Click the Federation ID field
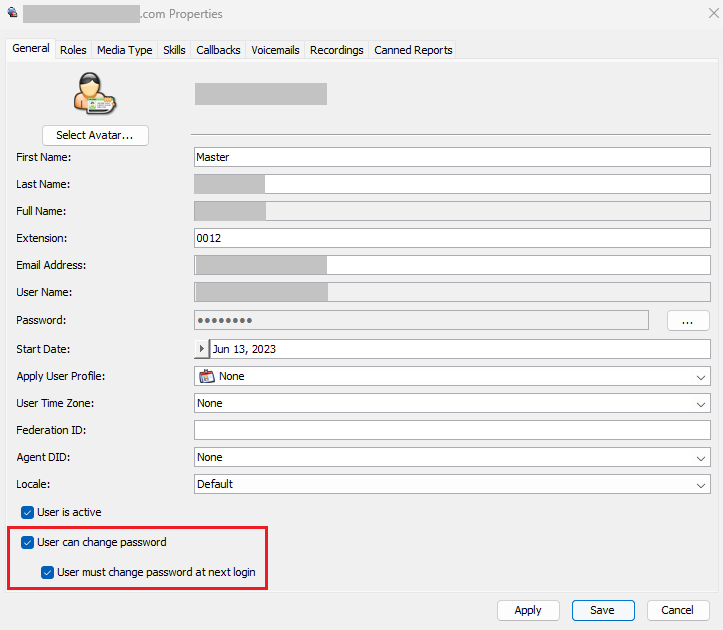Viewport: 723px width, 630px height. pos(452,430)
